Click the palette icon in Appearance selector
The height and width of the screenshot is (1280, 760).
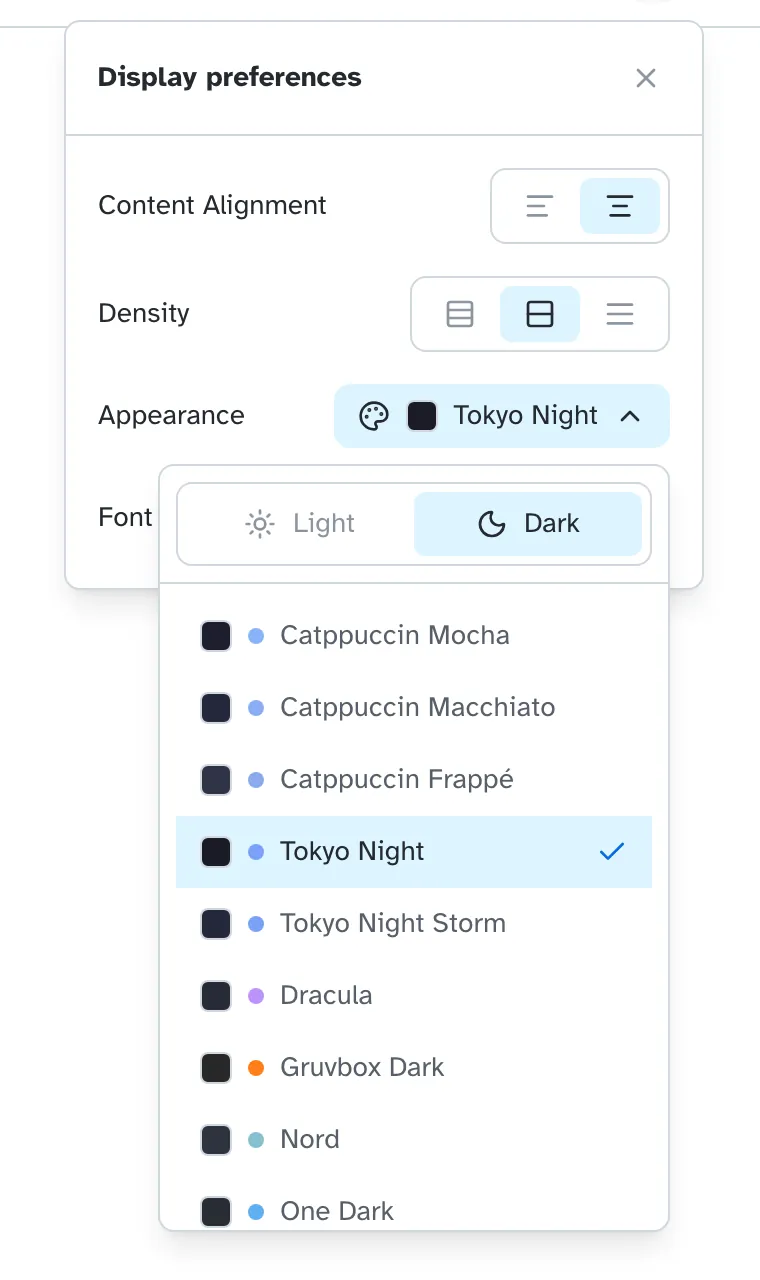click(374, 416)
